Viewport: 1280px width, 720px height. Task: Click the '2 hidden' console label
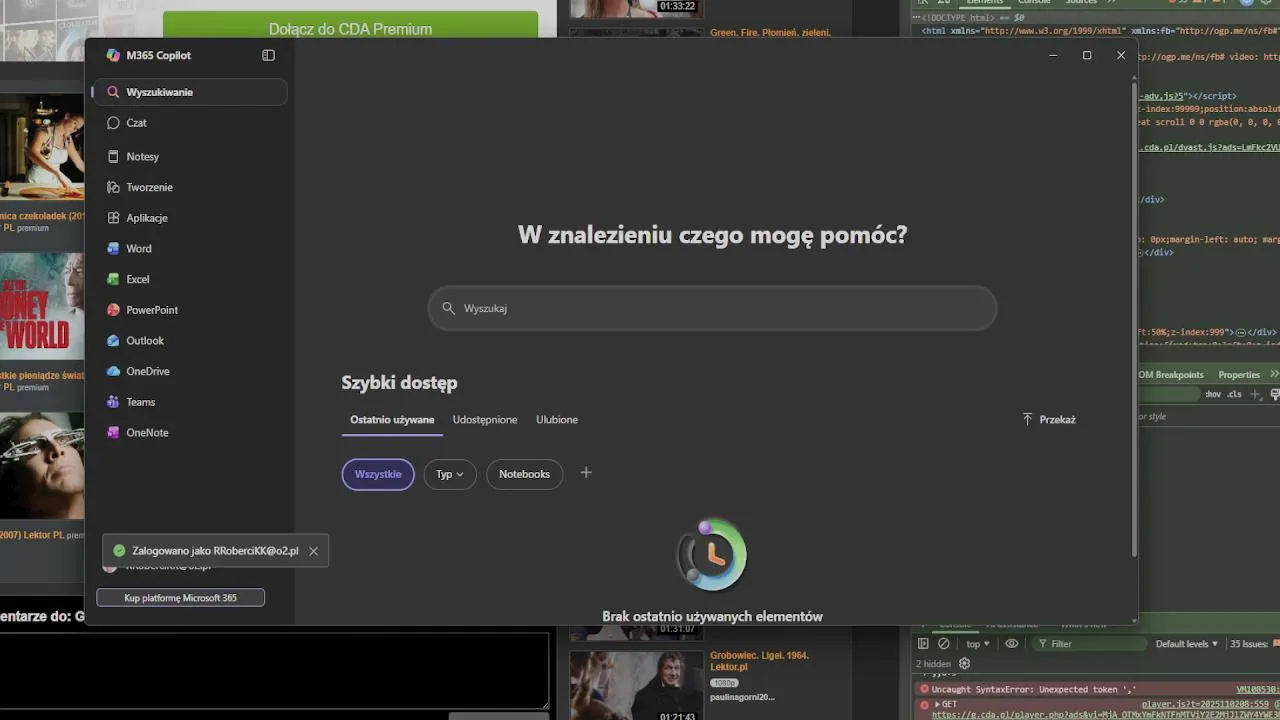(934, 664)
